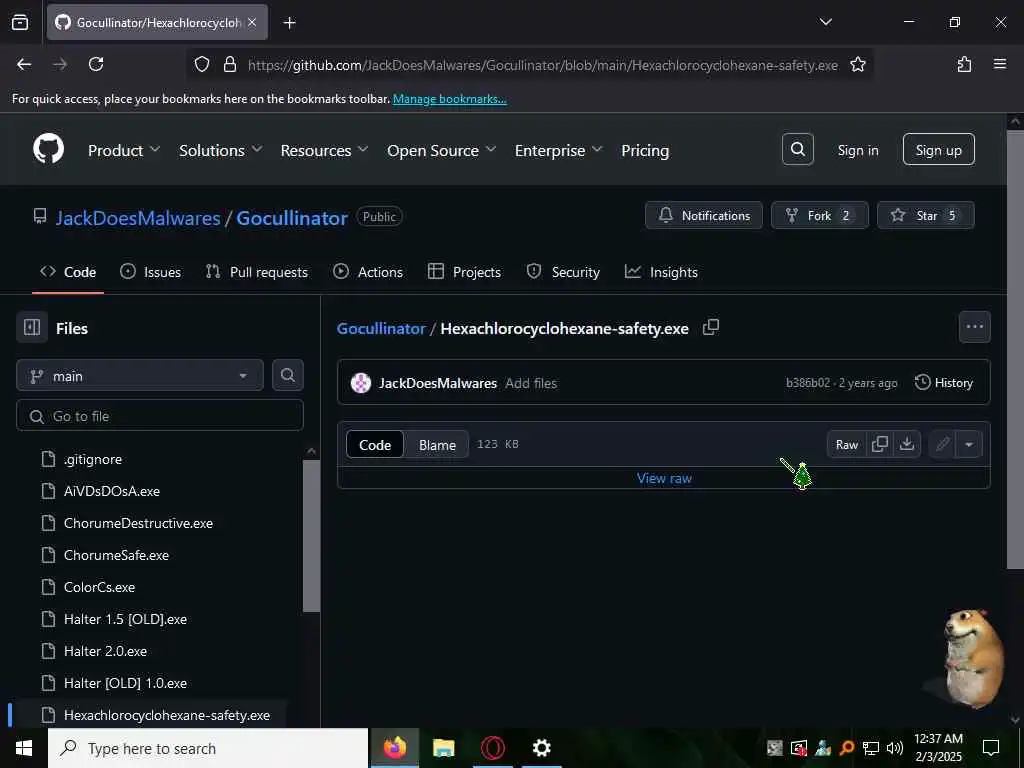
Task: Open Firefox from the taskbar
Action: (394, 748)
